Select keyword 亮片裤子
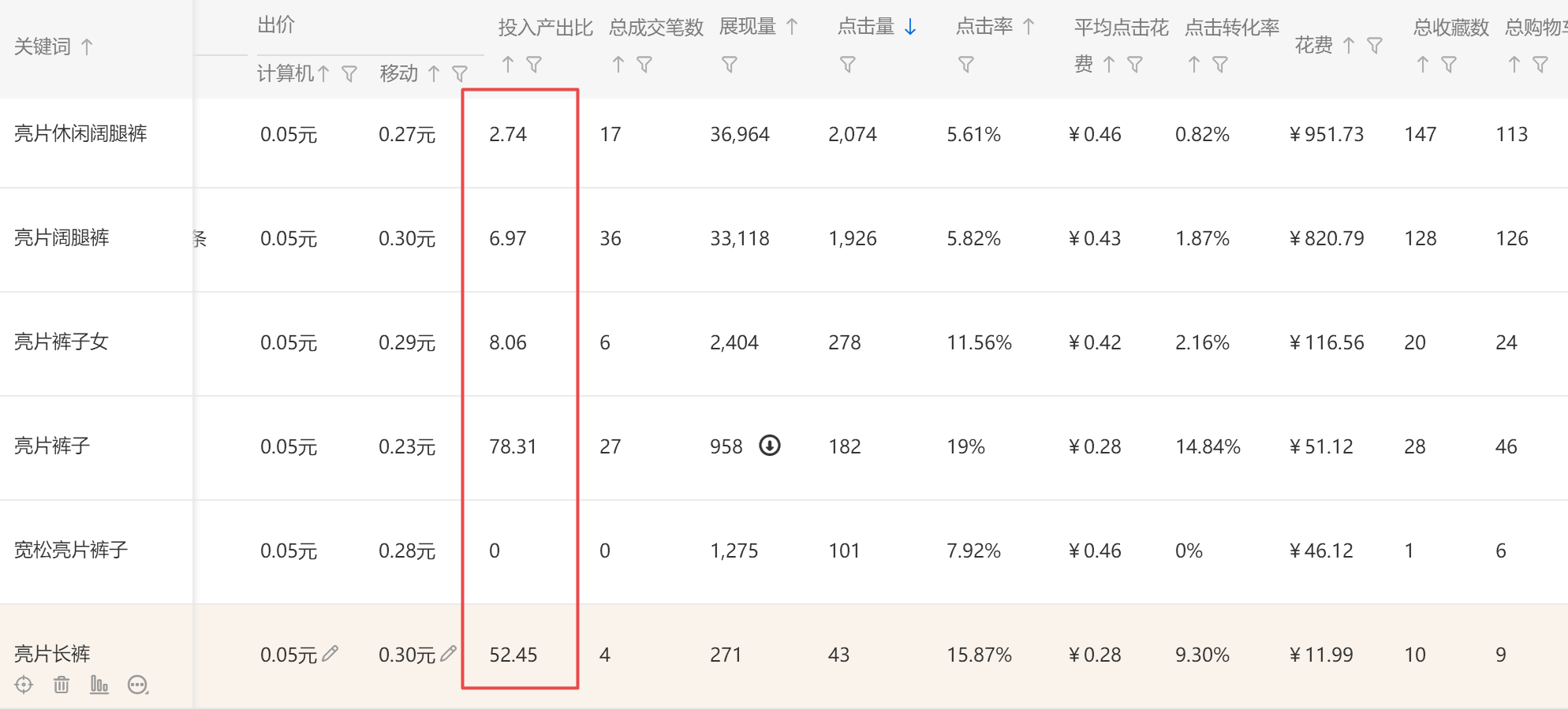This screenshot has width=1568, height=709. [x=52, y=446]
